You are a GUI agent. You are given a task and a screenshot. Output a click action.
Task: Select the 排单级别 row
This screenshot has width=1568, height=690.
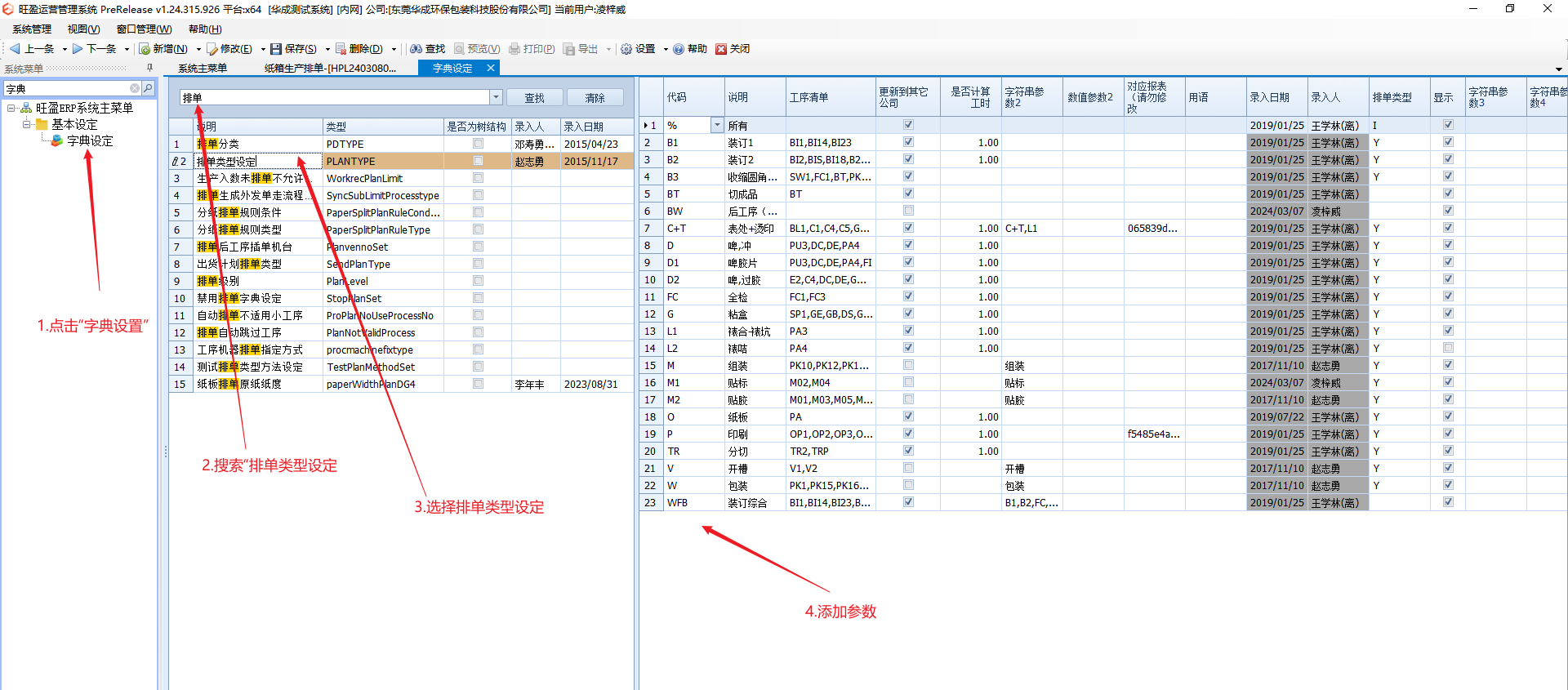(x=401, y=281)
